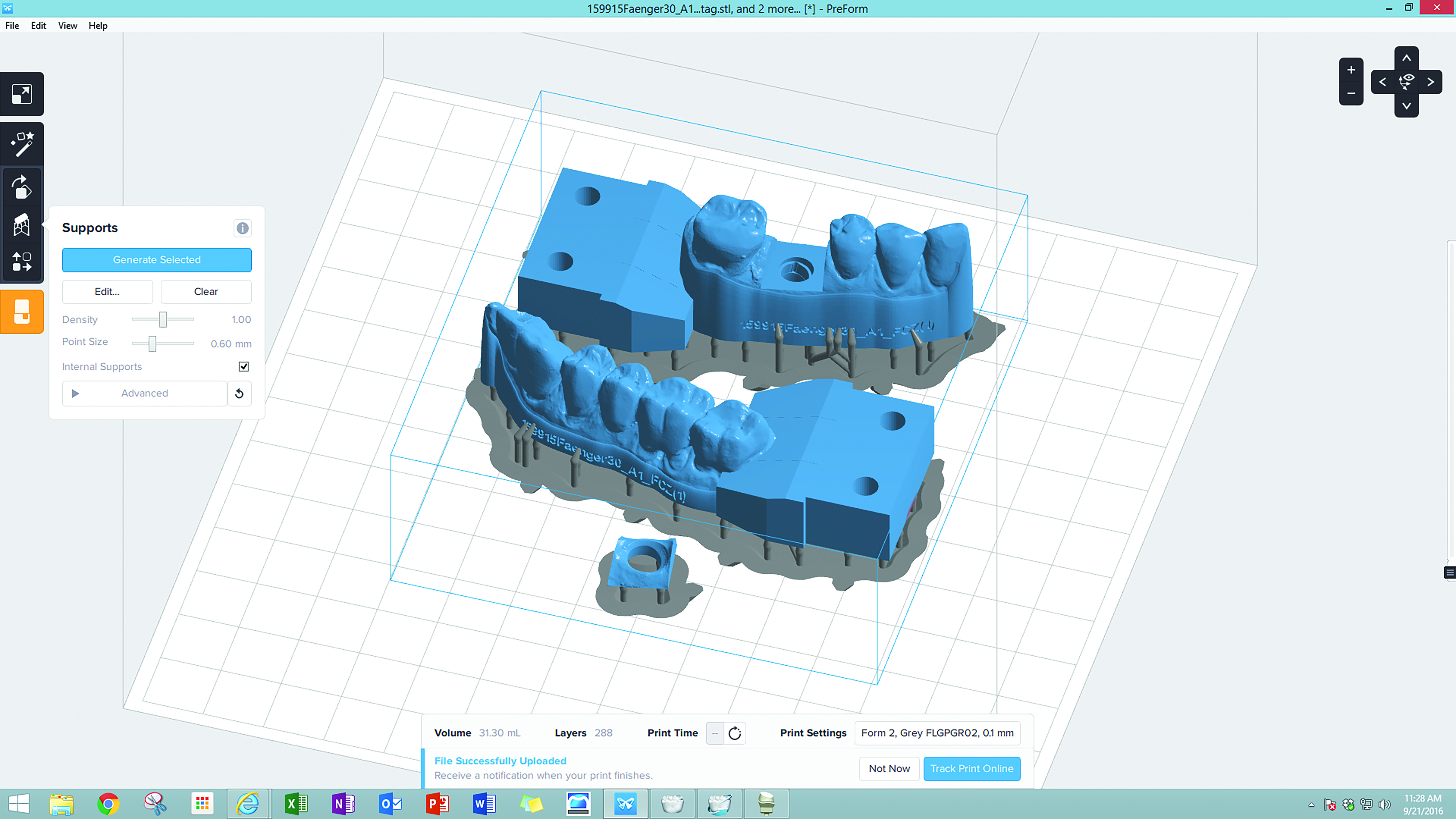This screenshot has width=1456, height=819.
Task: Uncheck the Internal Supports checkbox
Action: (244, 367)
